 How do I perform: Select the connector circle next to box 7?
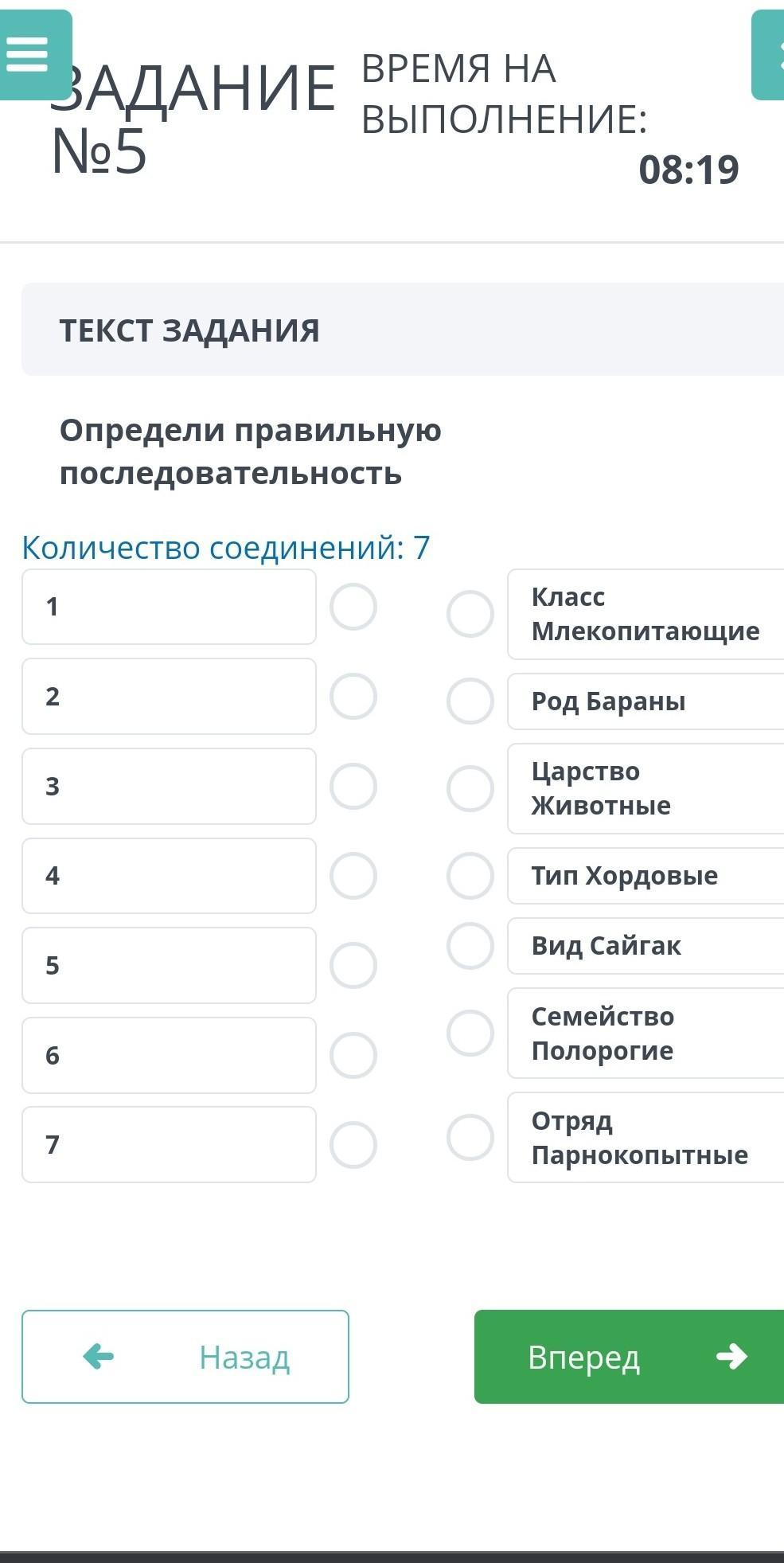[353, 1145]
